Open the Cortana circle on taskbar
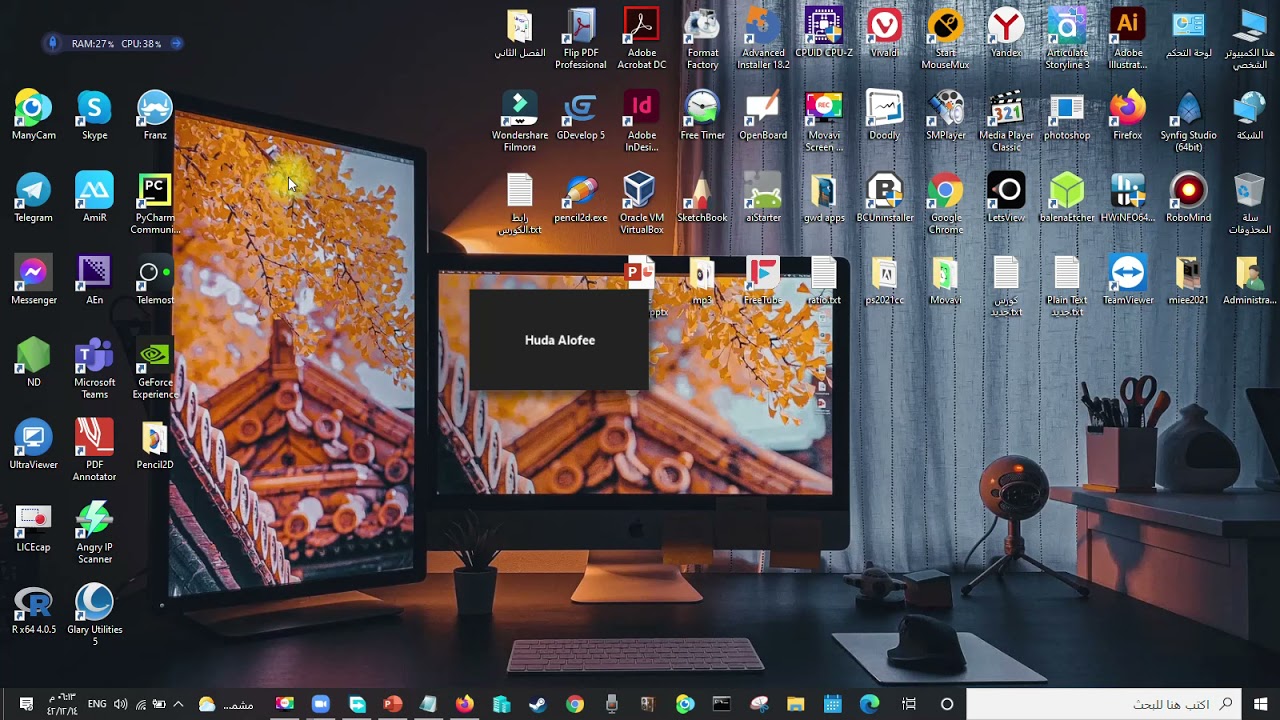The height and width of the screenshot is (720, 1280). point(947,704)
